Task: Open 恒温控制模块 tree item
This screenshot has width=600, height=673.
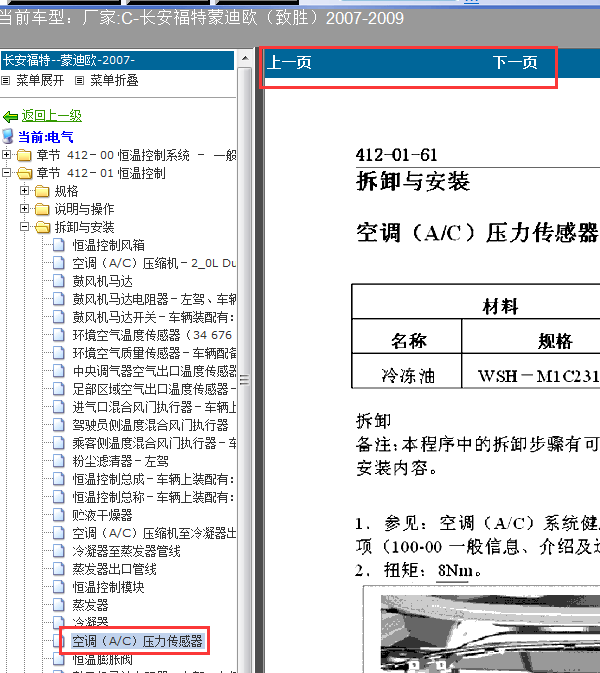Action: [108, 587]
